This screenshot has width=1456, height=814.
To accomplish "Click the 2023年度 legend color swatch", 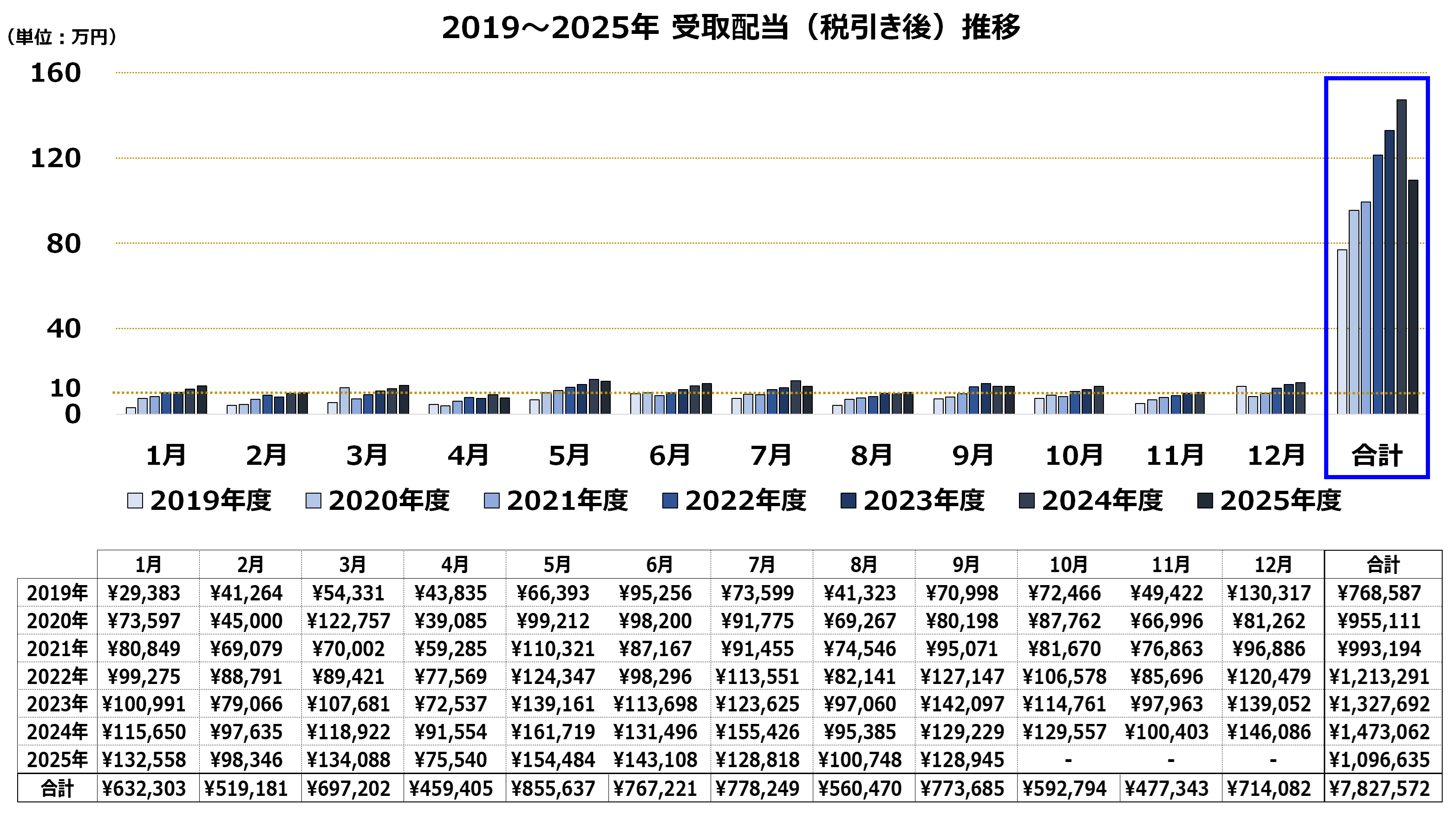I will tap(849, 501).
